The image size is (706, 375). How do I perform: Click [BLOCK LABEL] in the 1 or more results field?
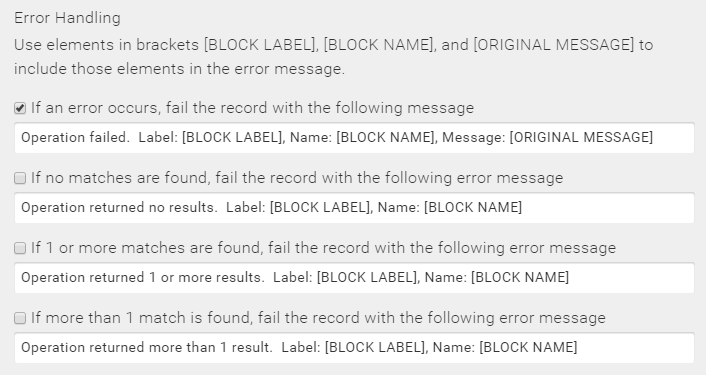pos(368,277)
